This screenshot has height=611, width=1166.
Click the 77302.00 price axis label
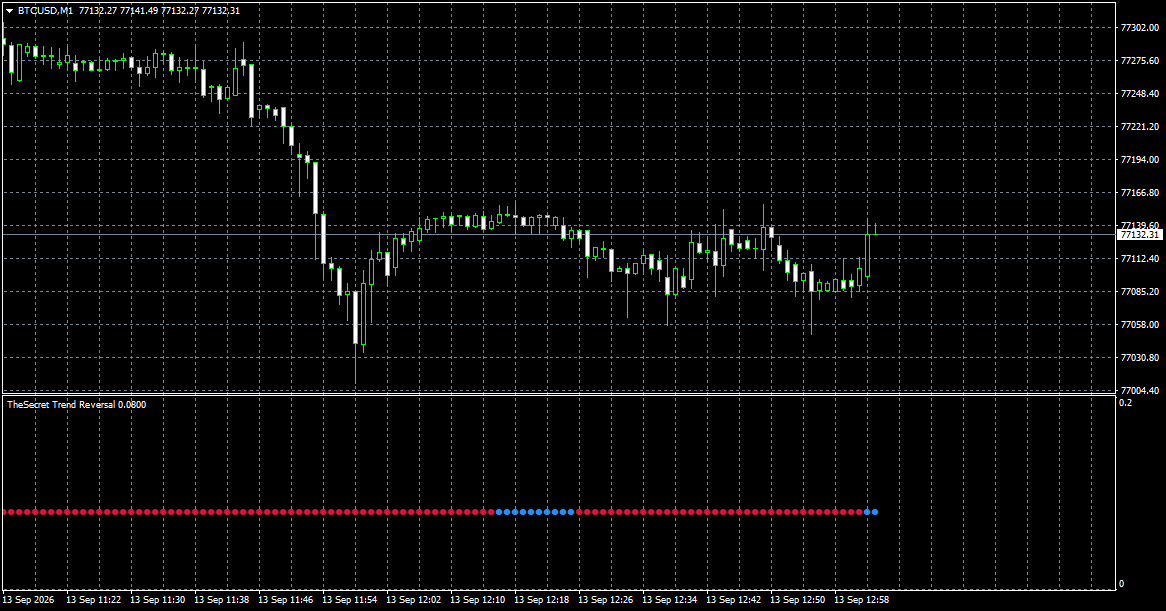coord(1139,28)
